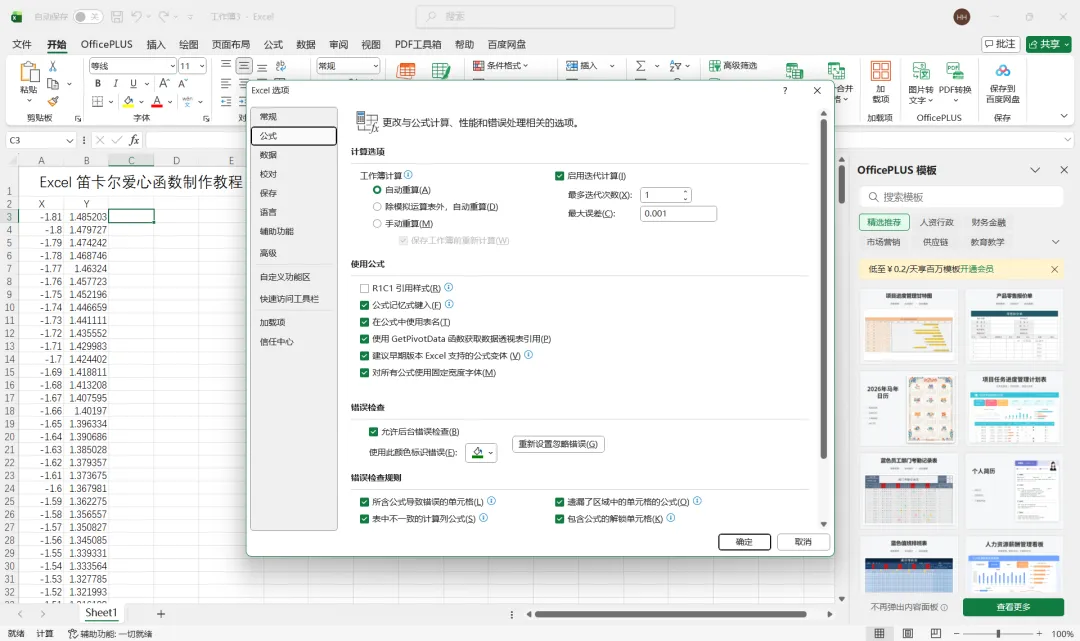Click the Maximum Change input field

tap(678, 213)
